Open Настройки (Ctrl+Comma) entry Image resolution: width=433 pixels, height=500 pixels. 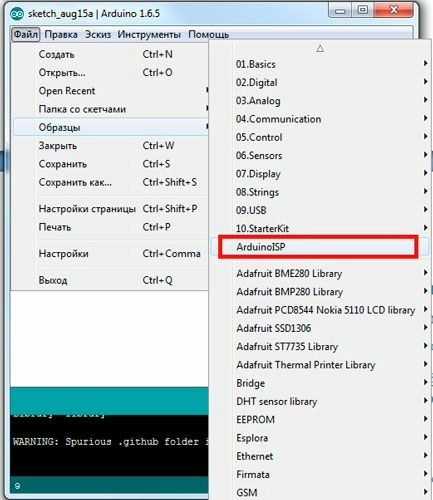[110, 254]
